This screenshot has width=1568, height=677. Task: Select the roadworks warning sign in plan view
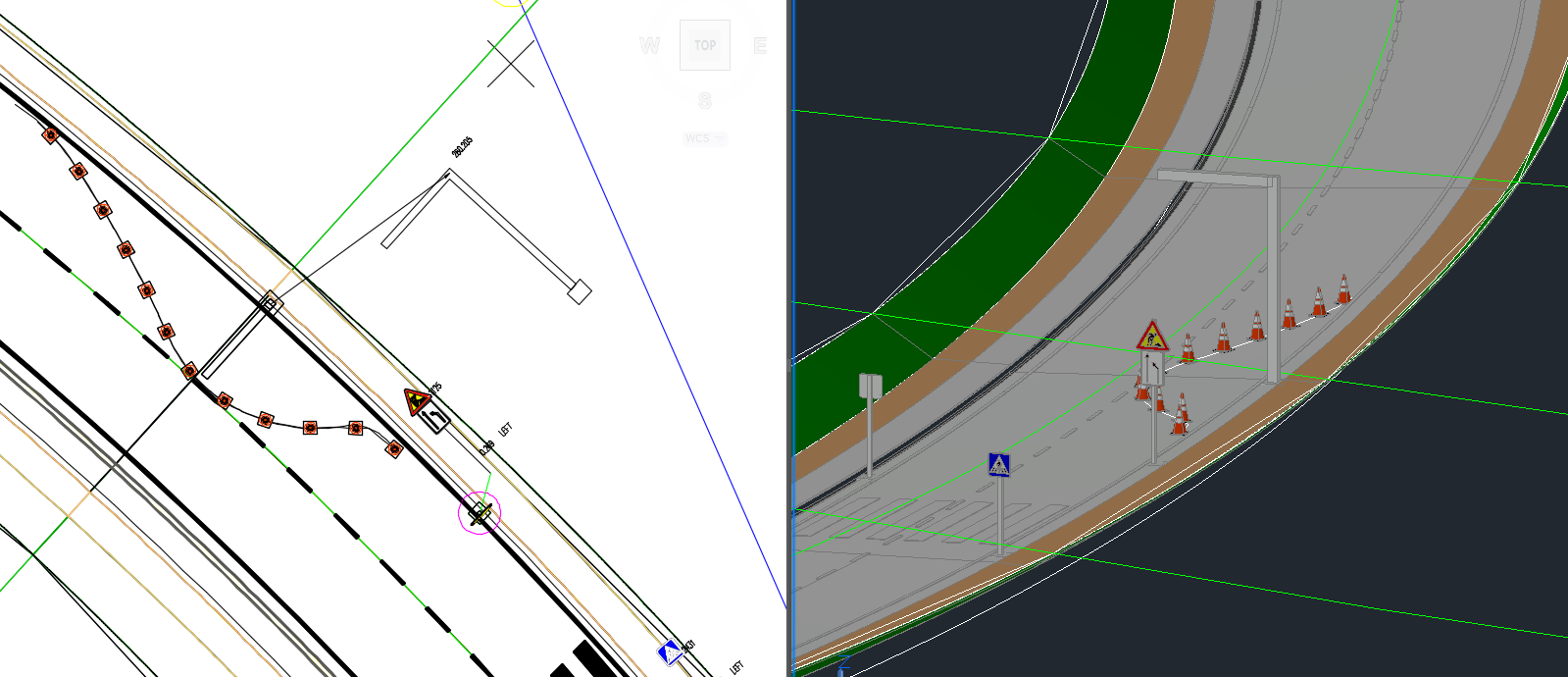click(x=417, y=400)
